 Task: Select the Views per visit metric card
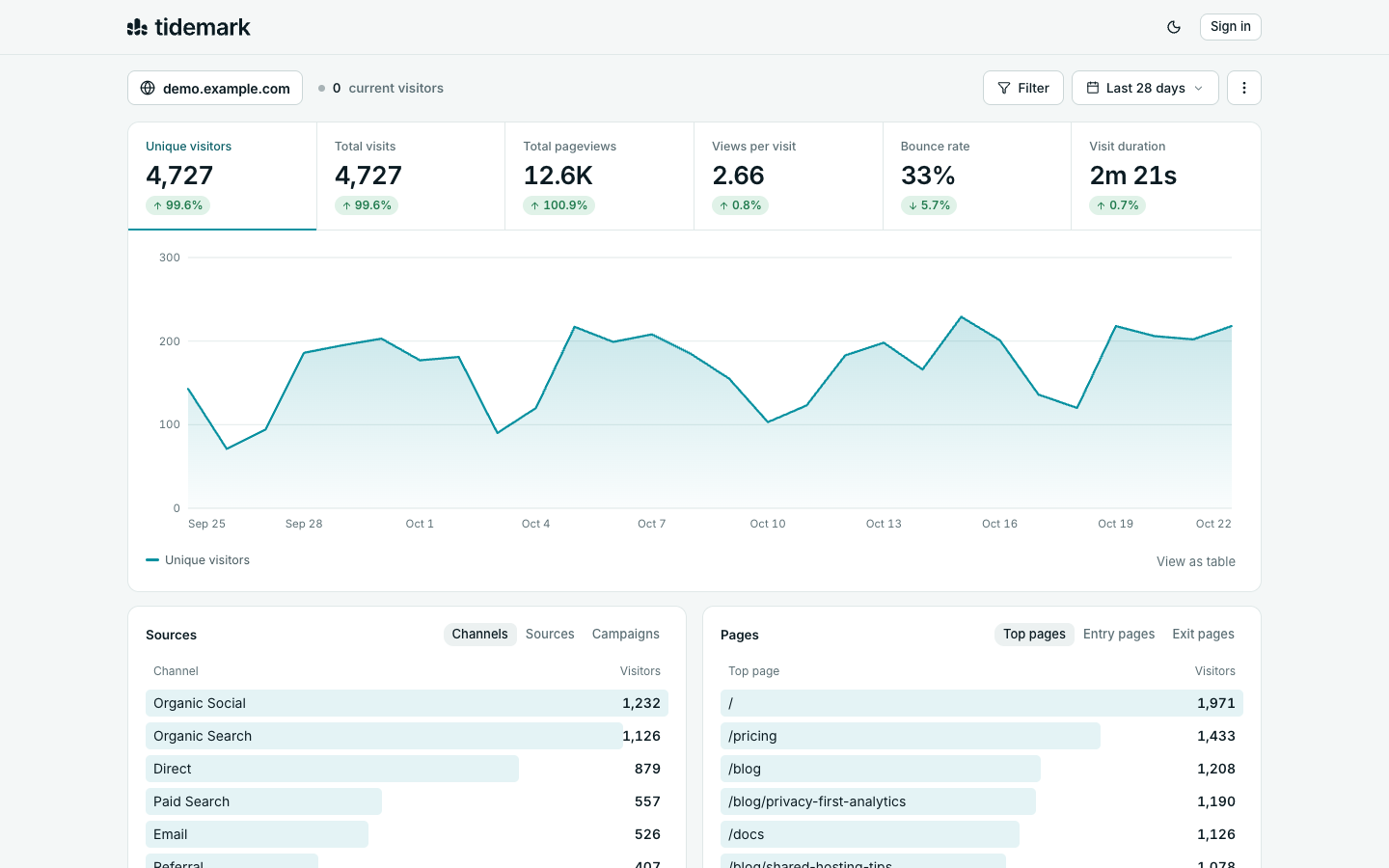[788, 176]
